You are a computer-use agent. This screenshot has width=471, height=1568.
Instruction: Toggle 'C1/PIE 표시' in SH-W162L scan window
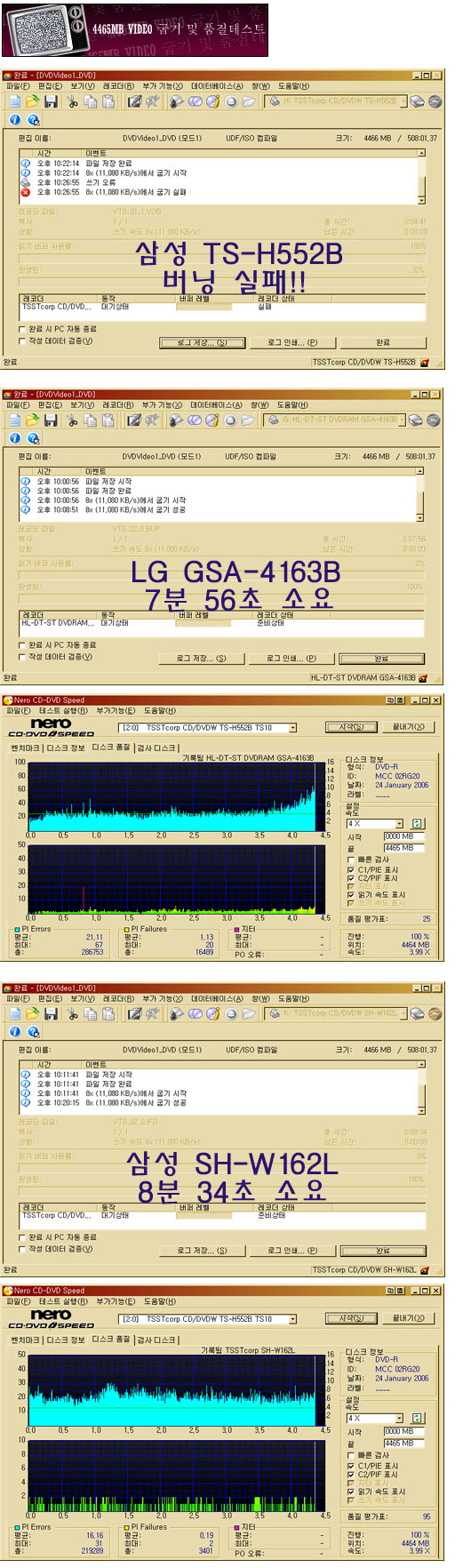(350, 1466)
